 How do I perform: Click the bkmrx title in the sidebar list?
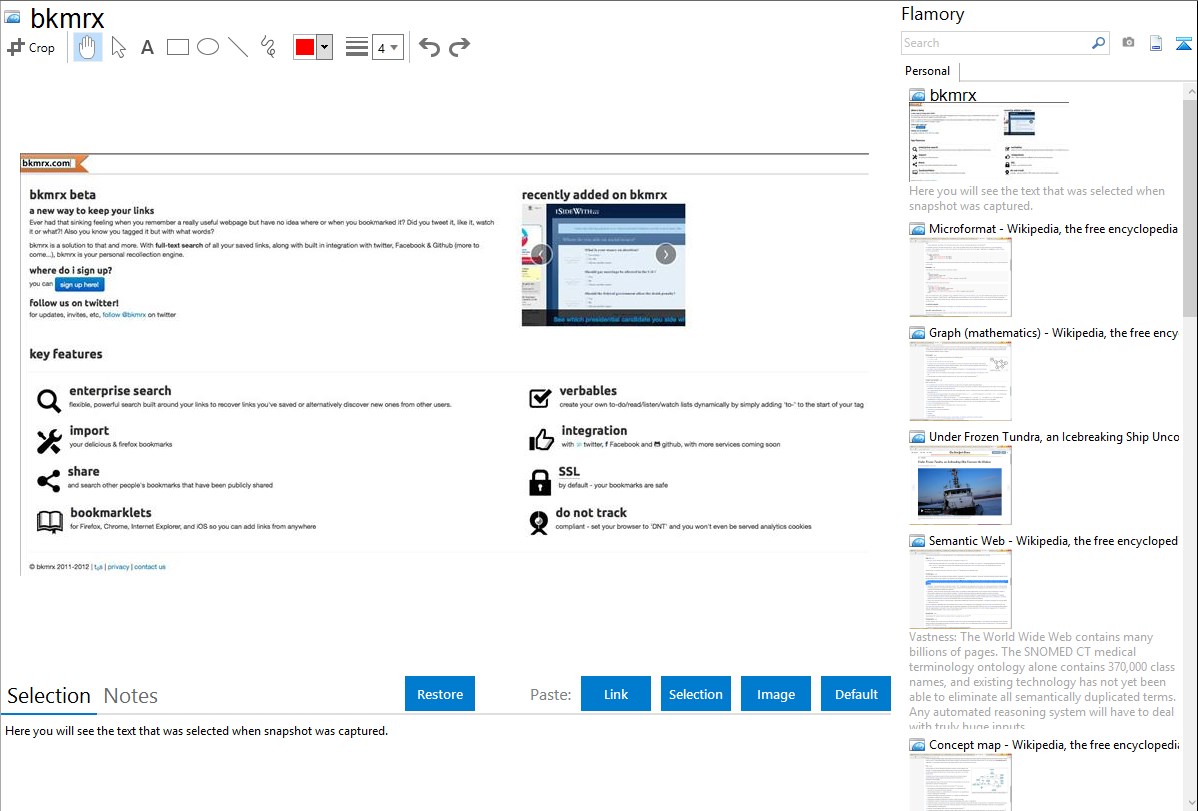tap(953, 95)
